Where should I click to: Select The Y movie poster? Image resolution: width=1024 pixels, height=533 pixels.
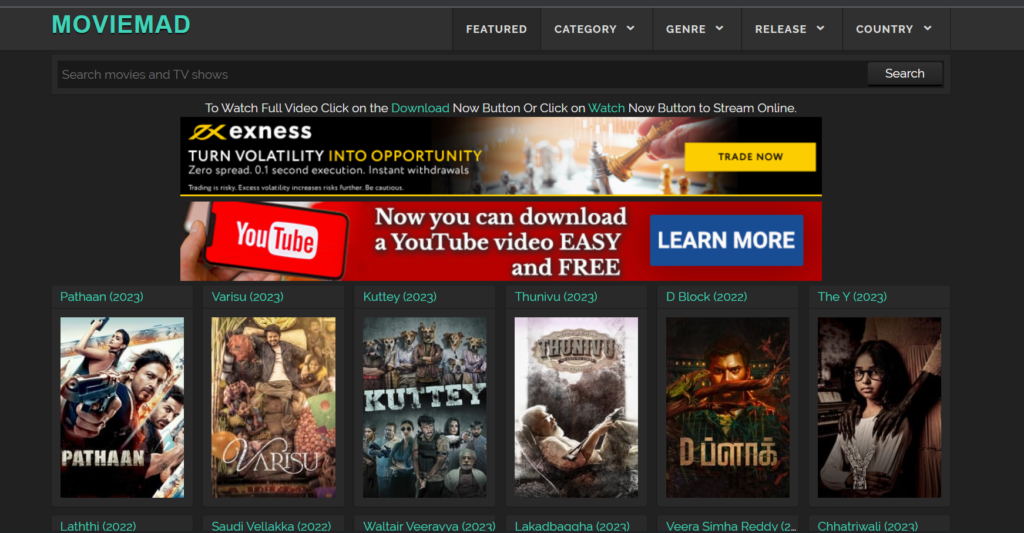[x=879, y=408]
